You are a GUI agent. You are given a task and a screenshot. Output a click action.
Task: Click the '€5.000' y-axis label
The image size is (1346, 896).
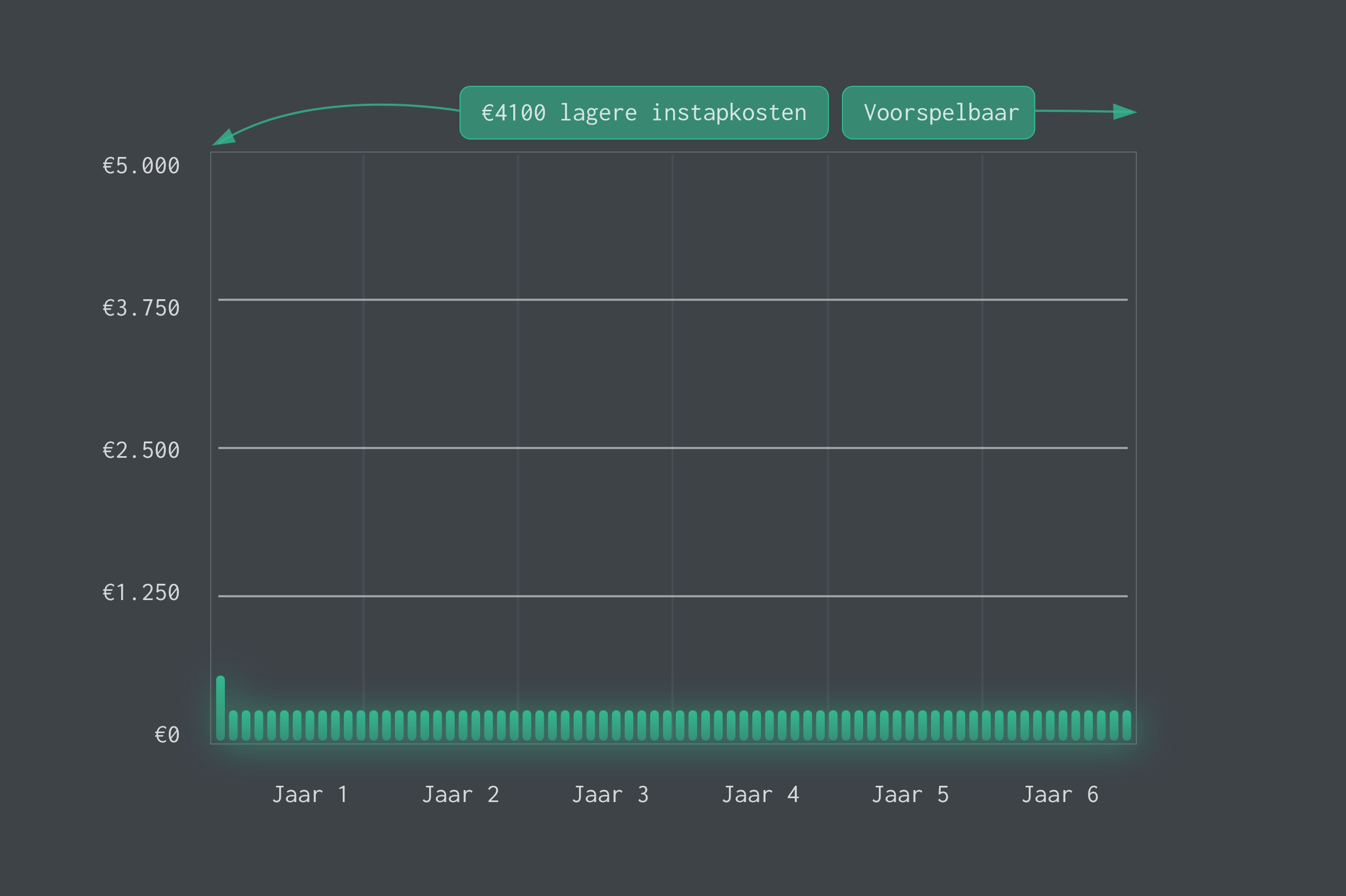pyautogui.click(x=141, y=166)
